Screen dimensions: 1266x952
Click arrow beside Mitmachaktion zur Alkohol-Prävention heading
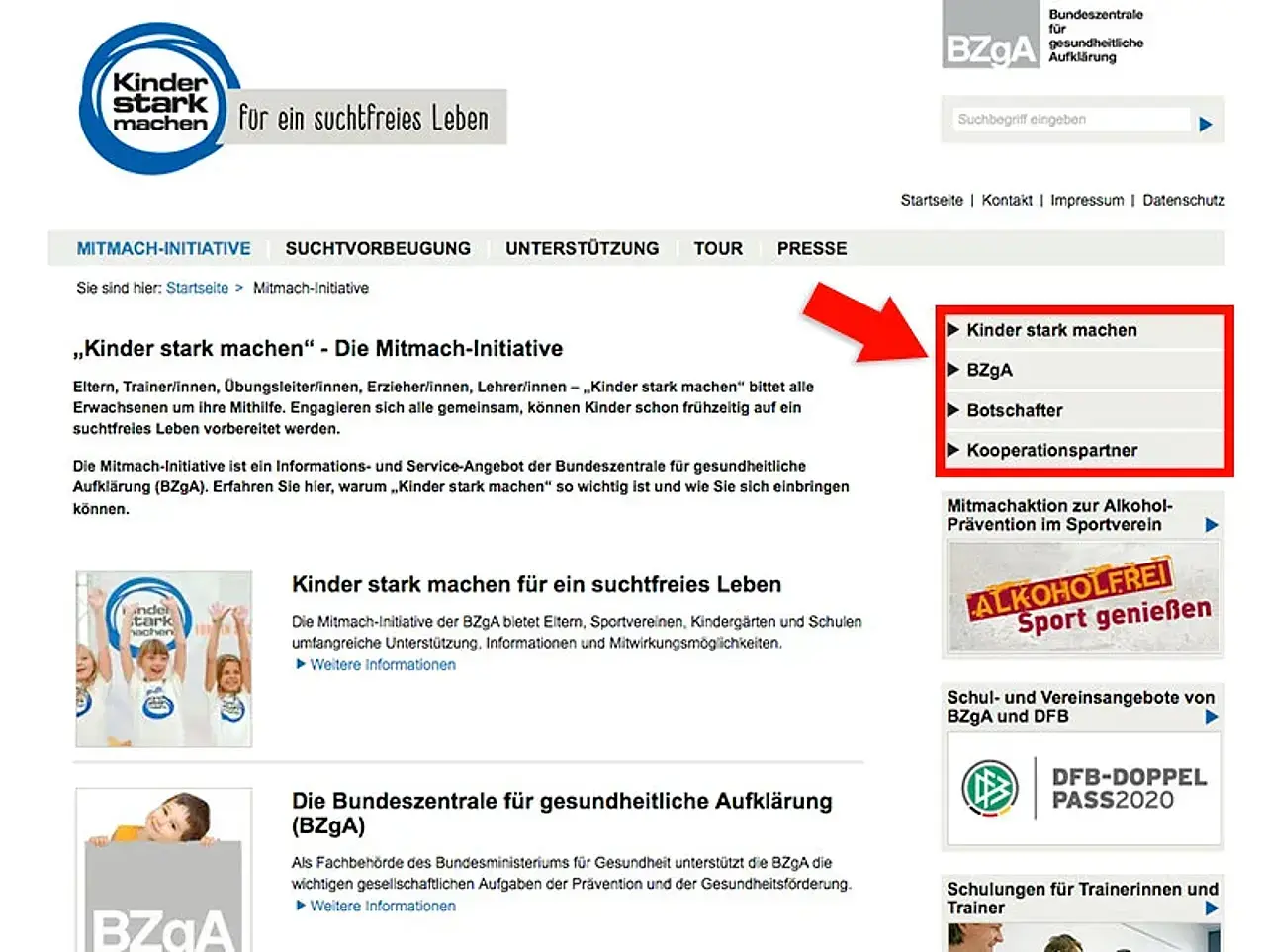tap(1211, 525)
